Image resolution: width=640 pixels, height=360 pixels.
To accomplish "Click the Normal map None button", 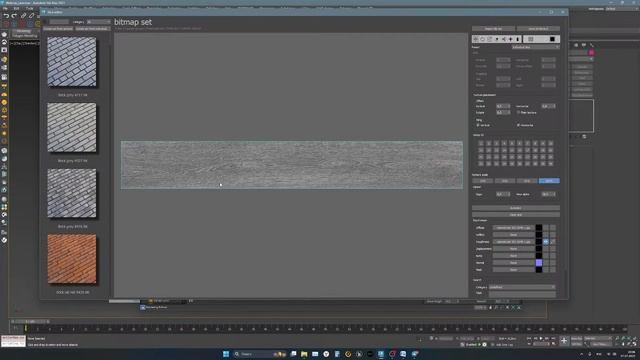I will (513, 262).
